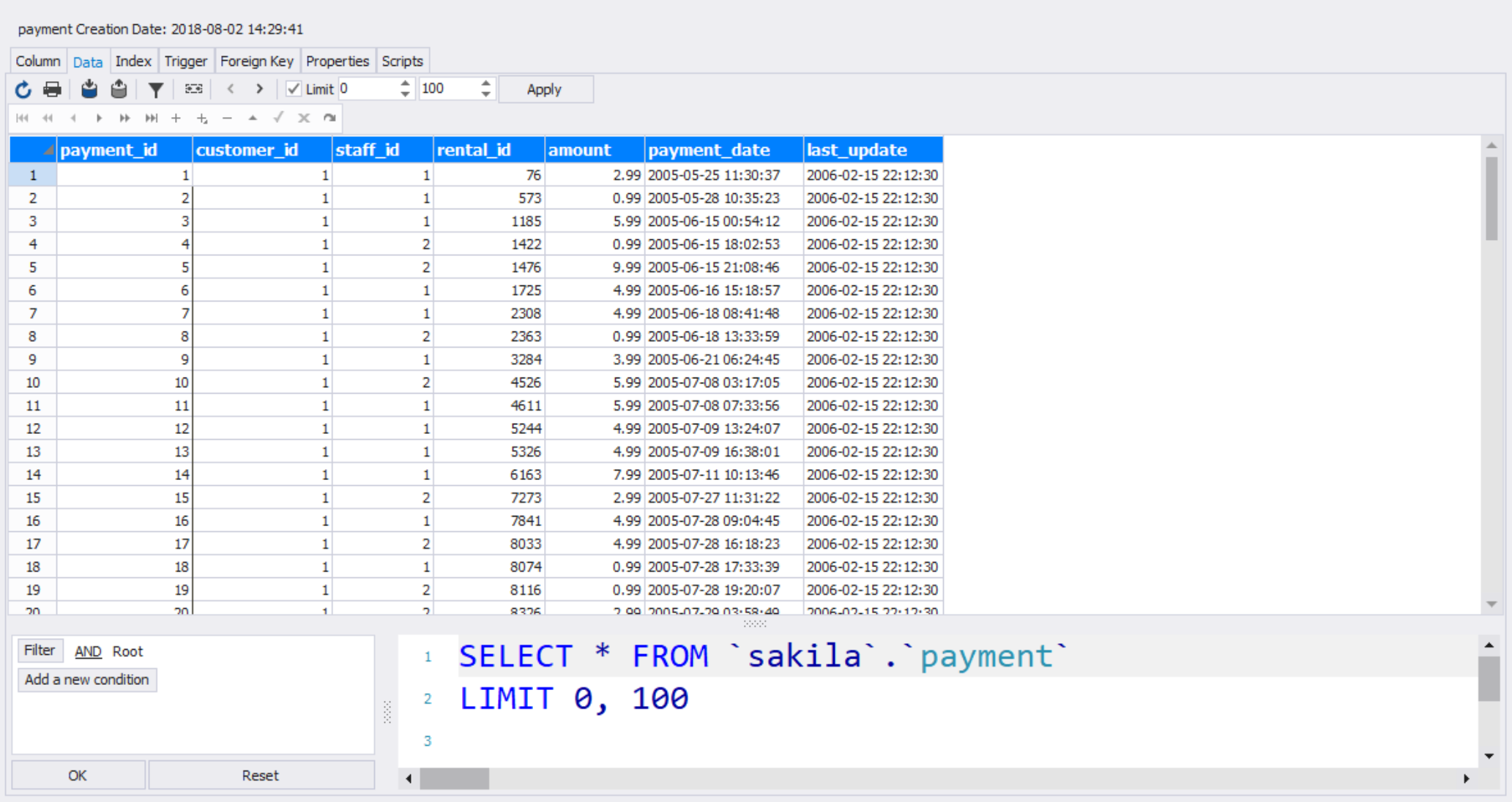Click grid scrollbar up arrow
Screen dimensions: 1512x802
pyautogui.click(x=1491, y=146)
